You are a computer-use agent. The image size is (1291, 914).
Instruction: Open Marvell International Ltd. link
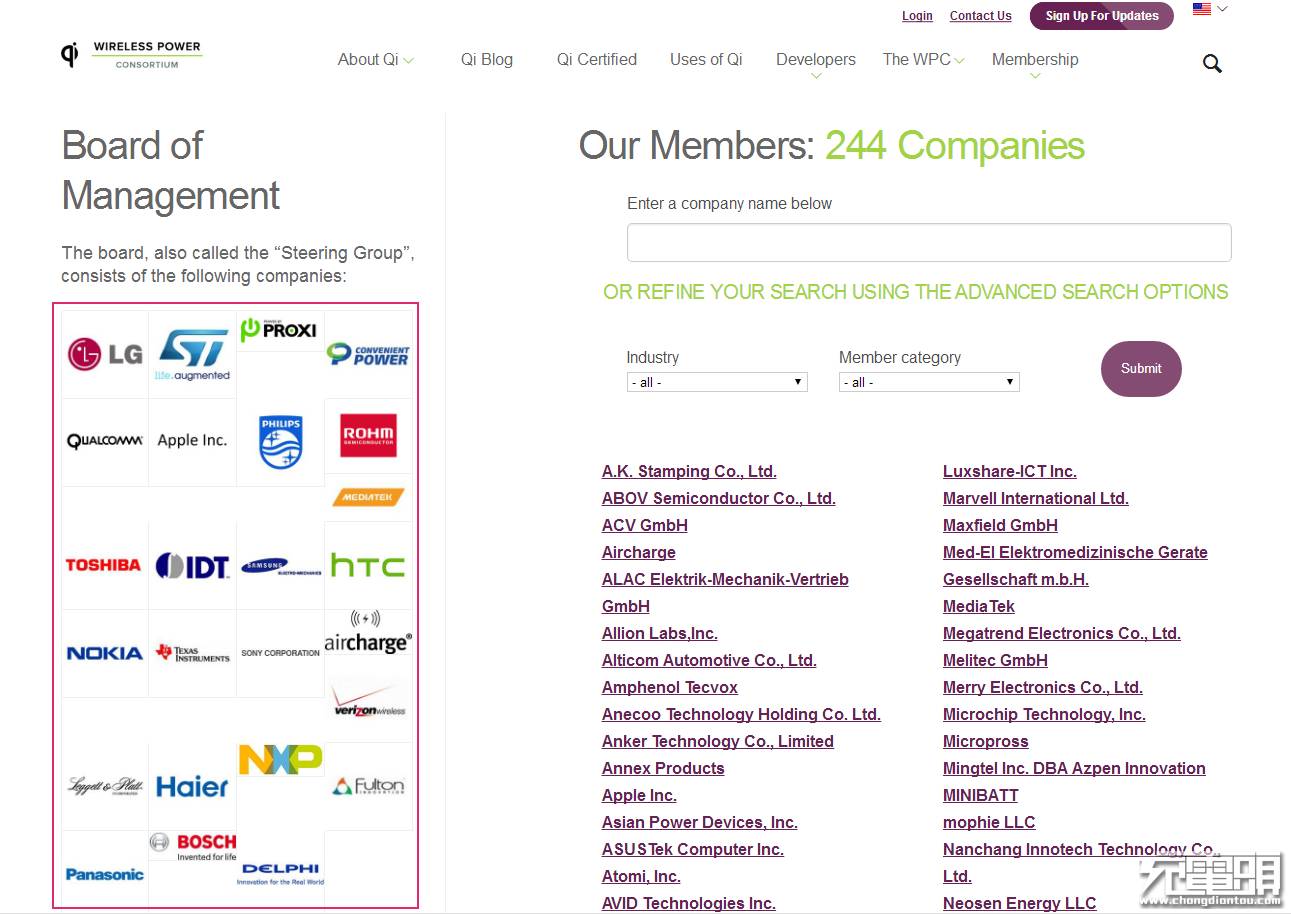(1036, 499)
